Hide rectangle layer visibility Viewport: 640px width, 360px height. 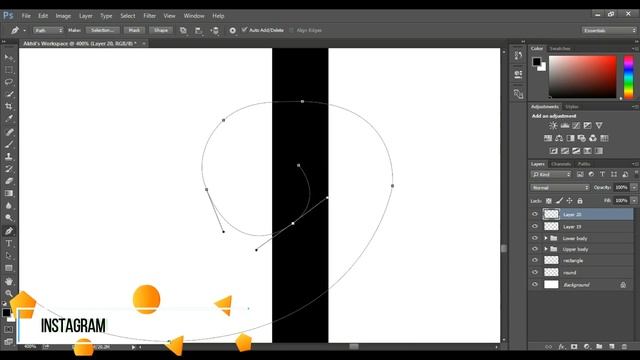535,260
